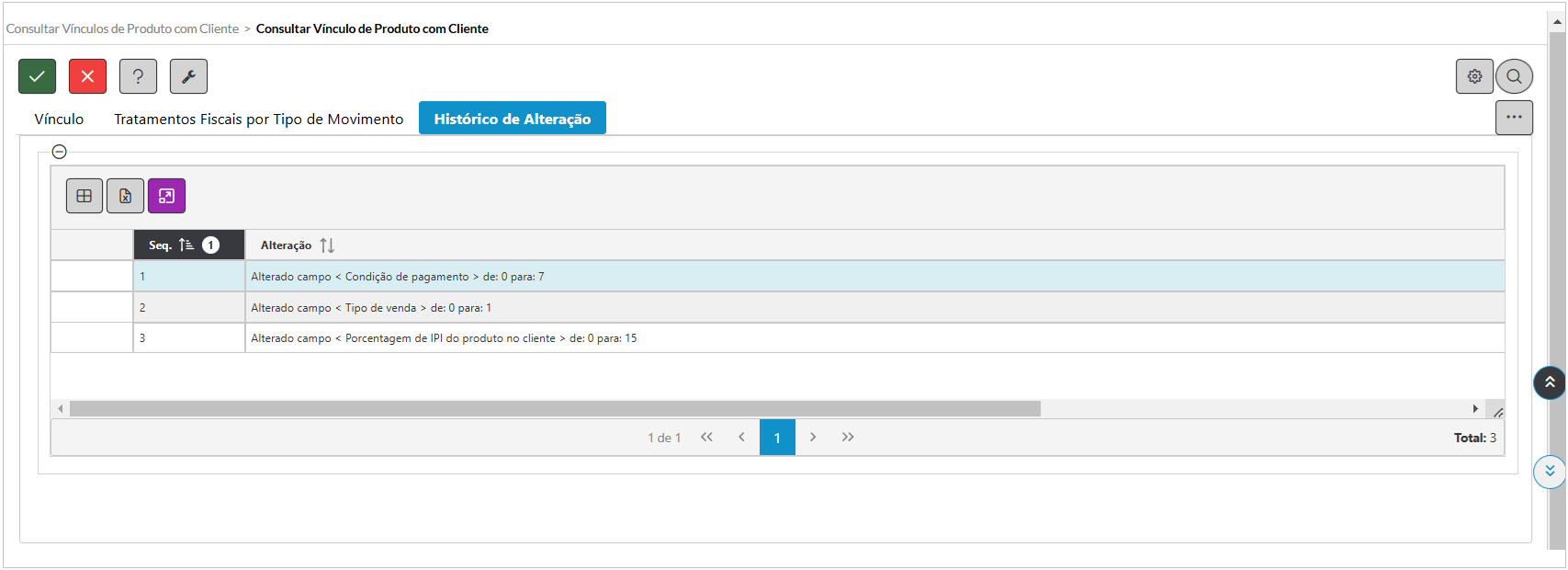Image resolution: width=1568 pixels, height=570 pixels.
Task: Switch to the Vínculo tab
Action: [x=59, y=119]
